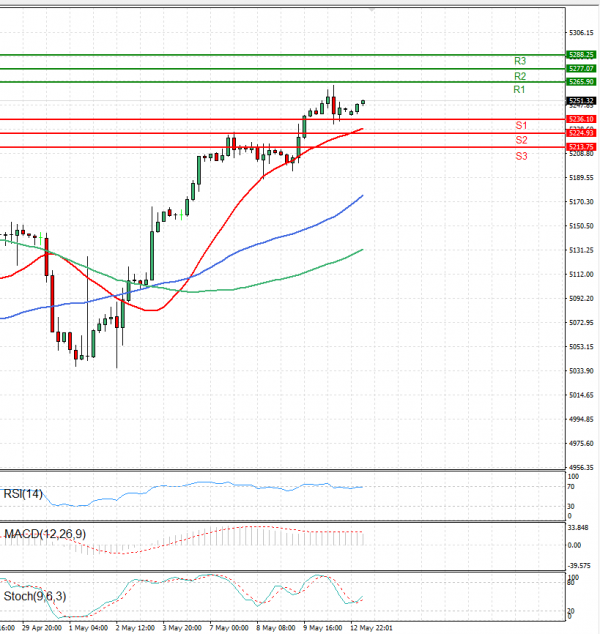Click the 5072.95 price axis value
Viewport: 600px width, 634px height.
[581, 323]
